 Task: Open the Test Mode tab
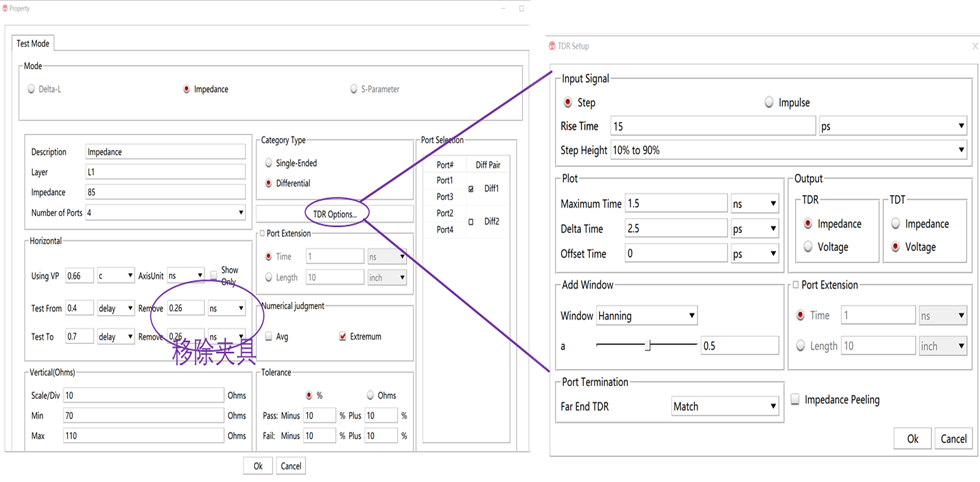(31, 44)
